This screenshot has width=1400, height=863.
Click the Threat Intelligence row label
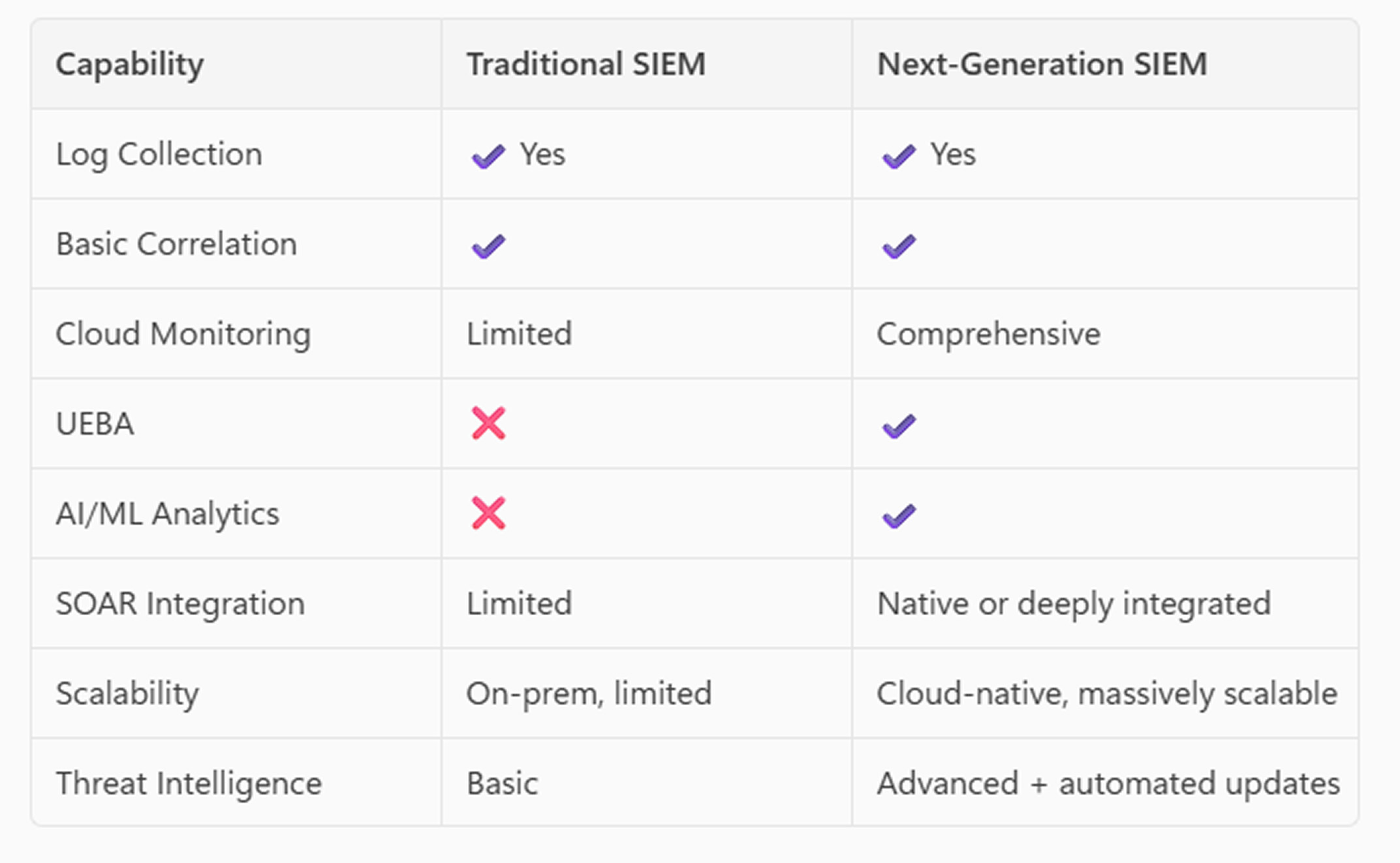(x=189, y=783)
